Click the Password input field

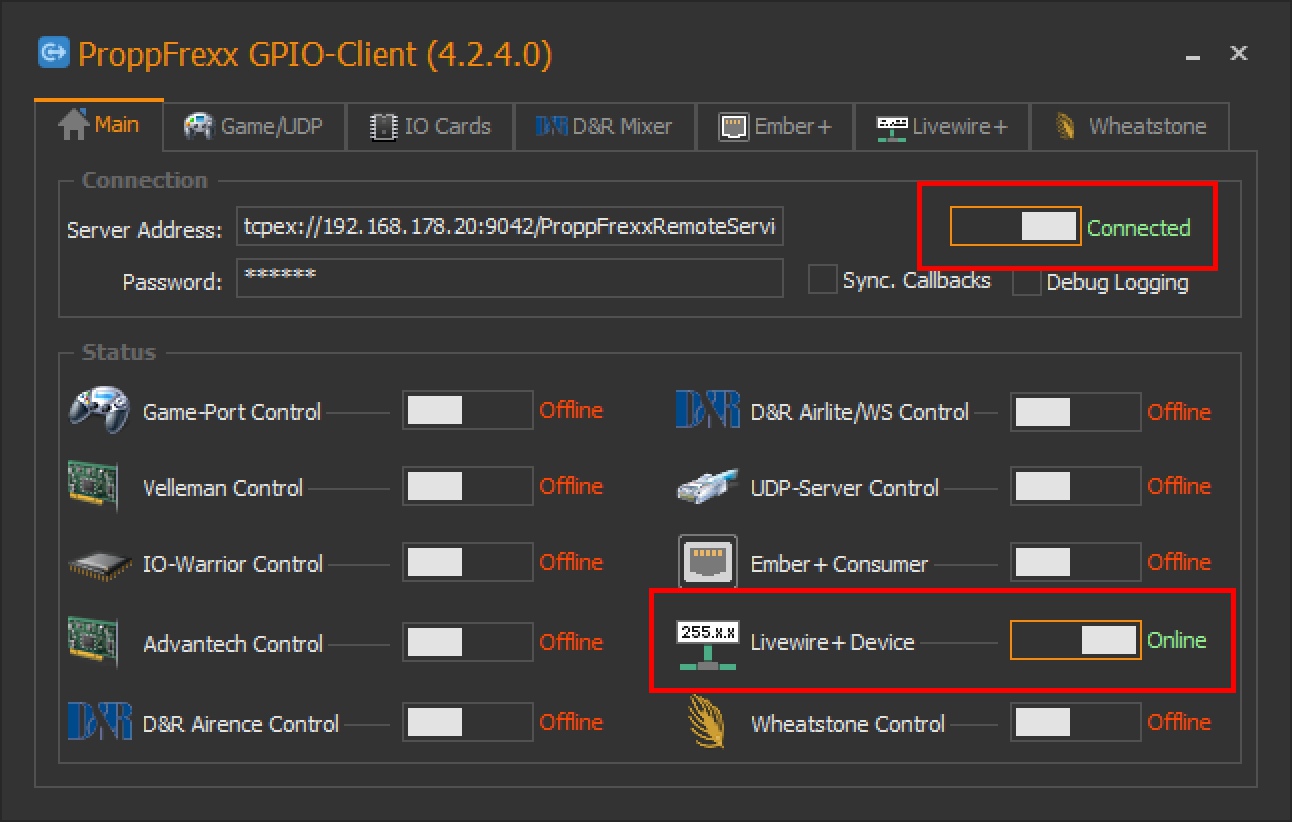point(510,279)
